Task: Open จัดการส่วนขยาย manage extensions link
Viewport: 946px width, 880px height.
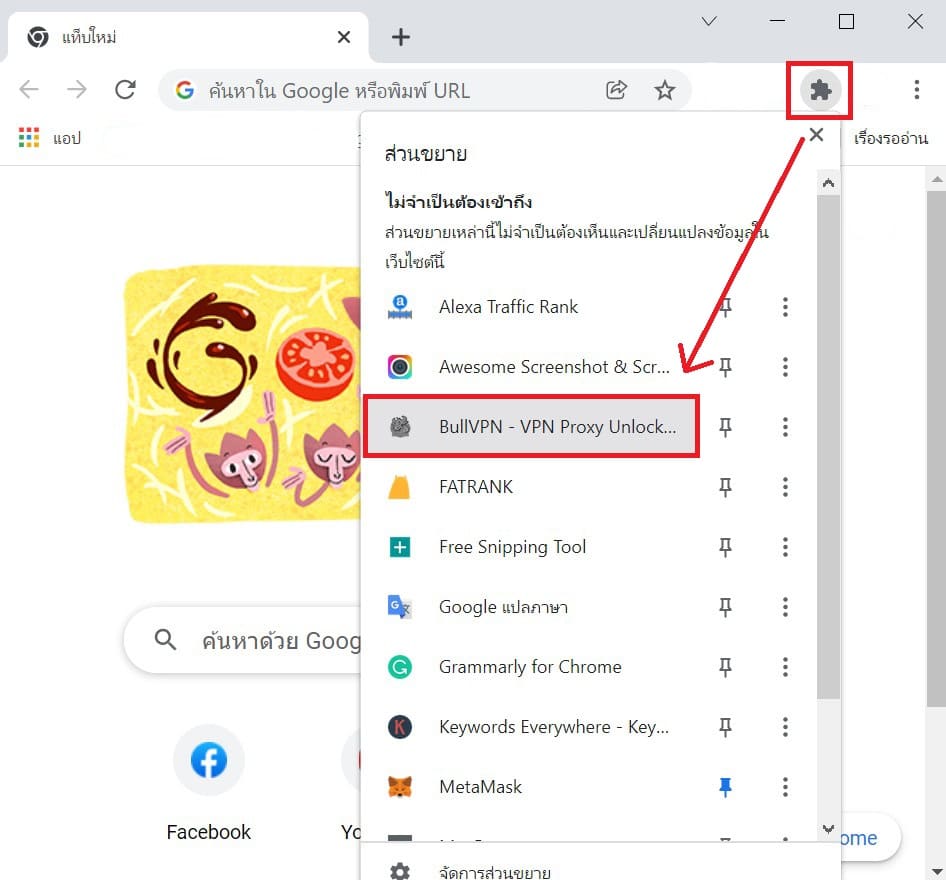Action: (494, 872)
